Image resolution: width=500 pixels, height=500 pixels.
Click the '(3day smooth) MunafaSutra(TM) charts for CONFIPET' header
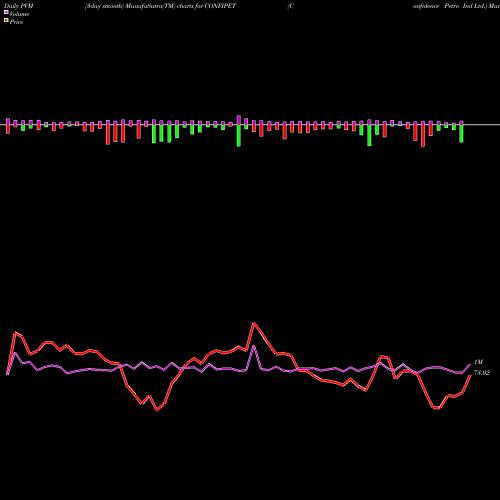click(x=160, y=6)
